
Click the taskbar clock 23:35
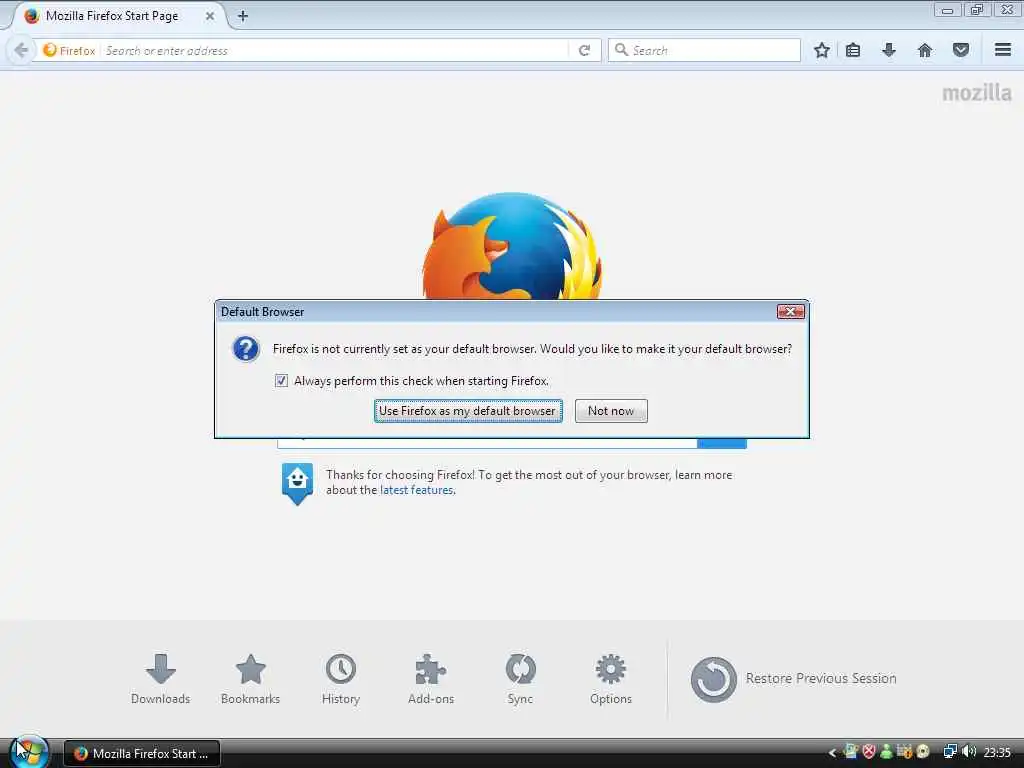point(997,753)
